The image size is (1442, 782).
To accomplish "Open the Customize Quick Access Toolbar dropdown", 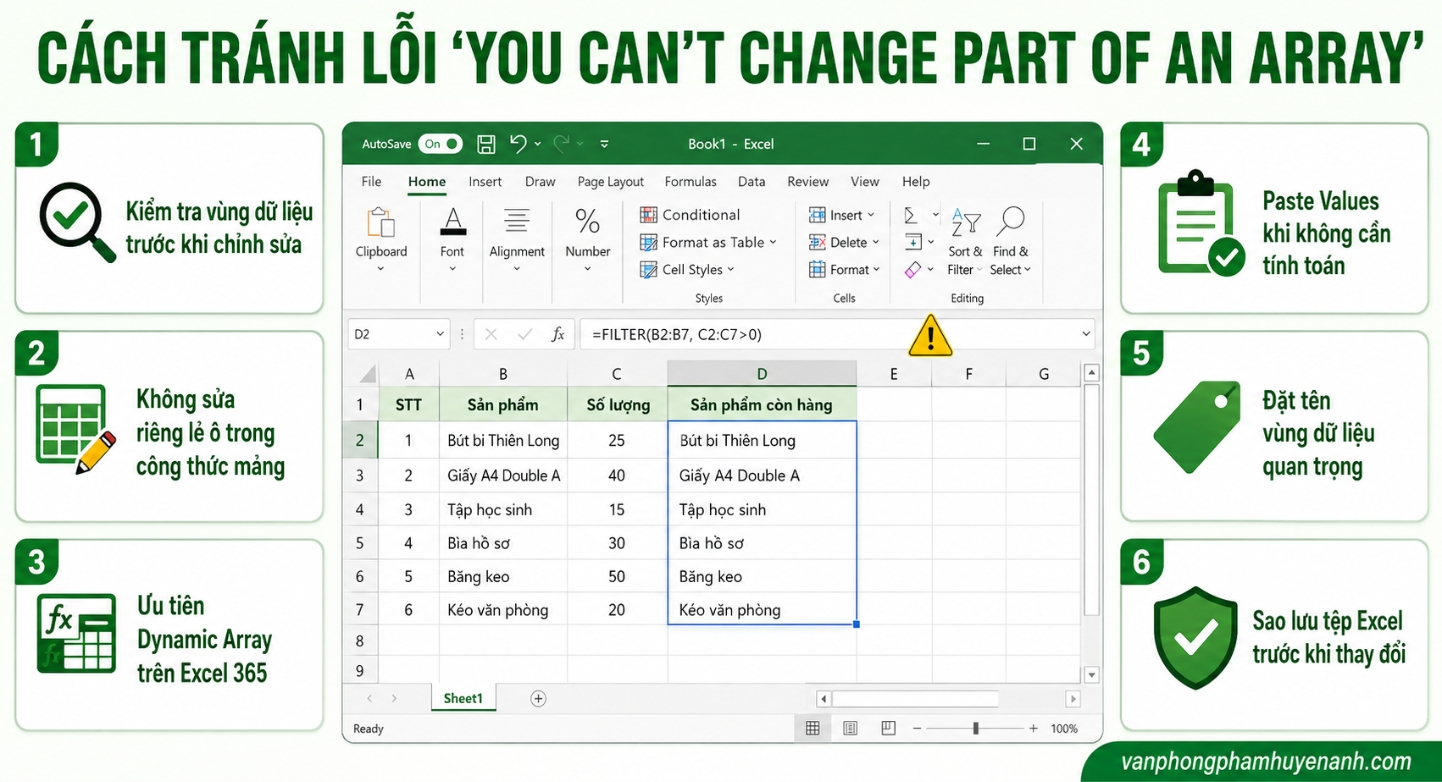I will [604, 144].
